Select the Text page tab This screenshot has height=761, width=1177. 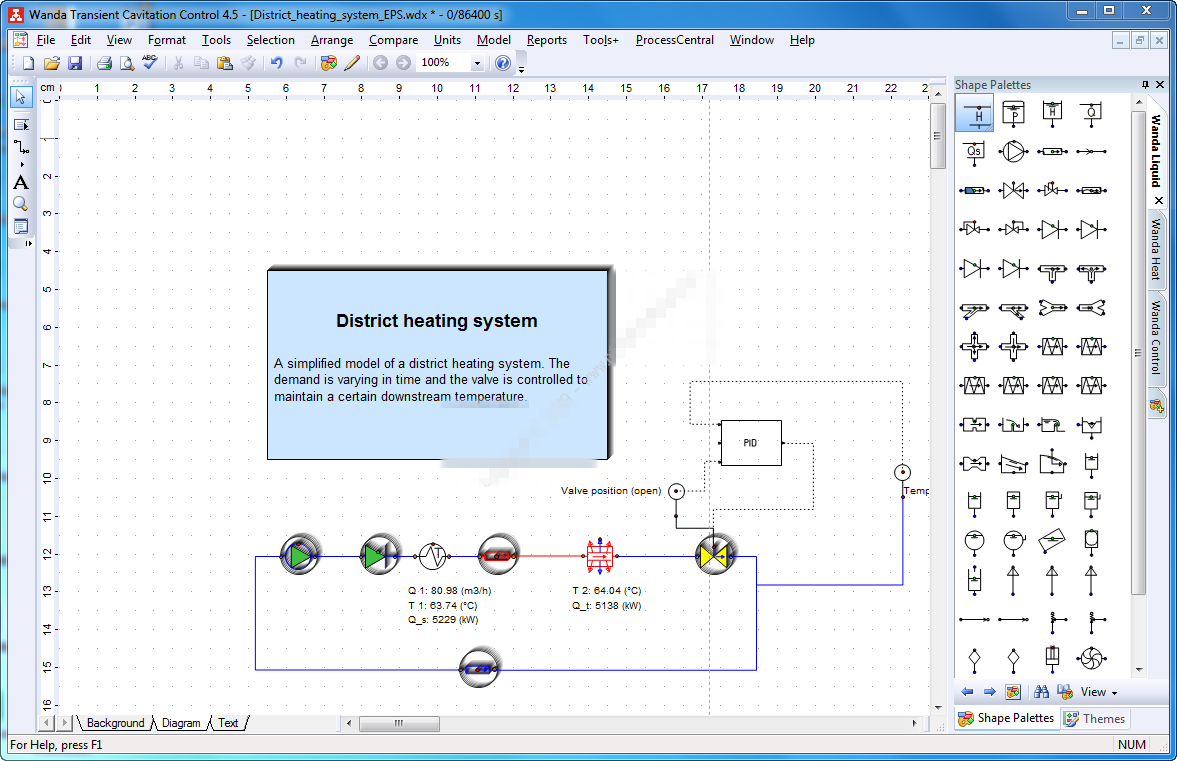(228, 723)
